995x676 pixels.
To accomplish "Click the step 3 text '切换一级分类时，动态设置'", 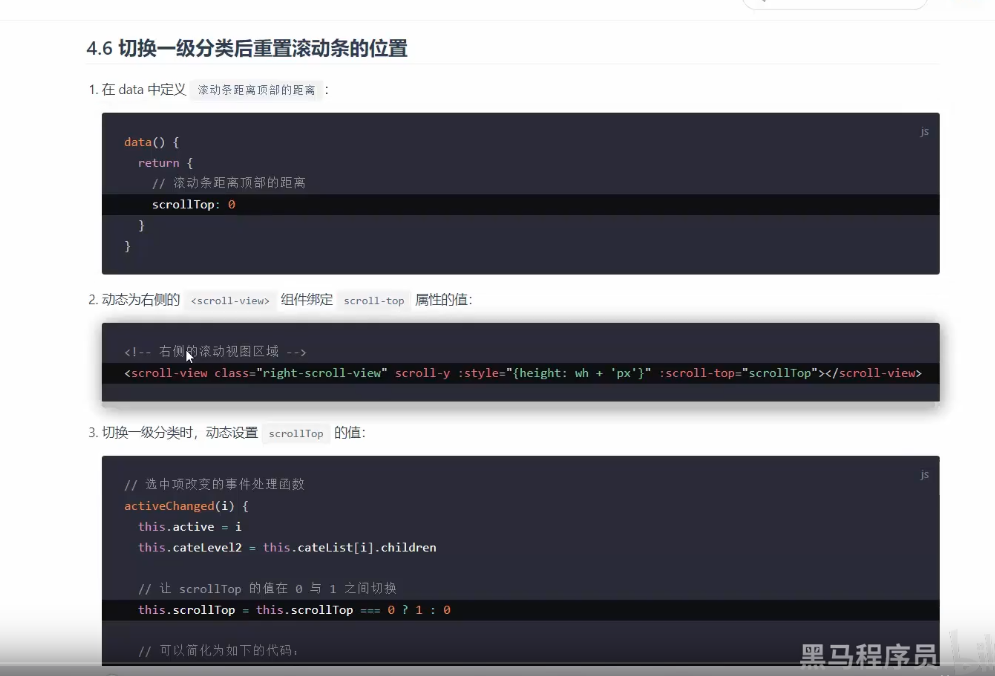I will click(180, 433).
